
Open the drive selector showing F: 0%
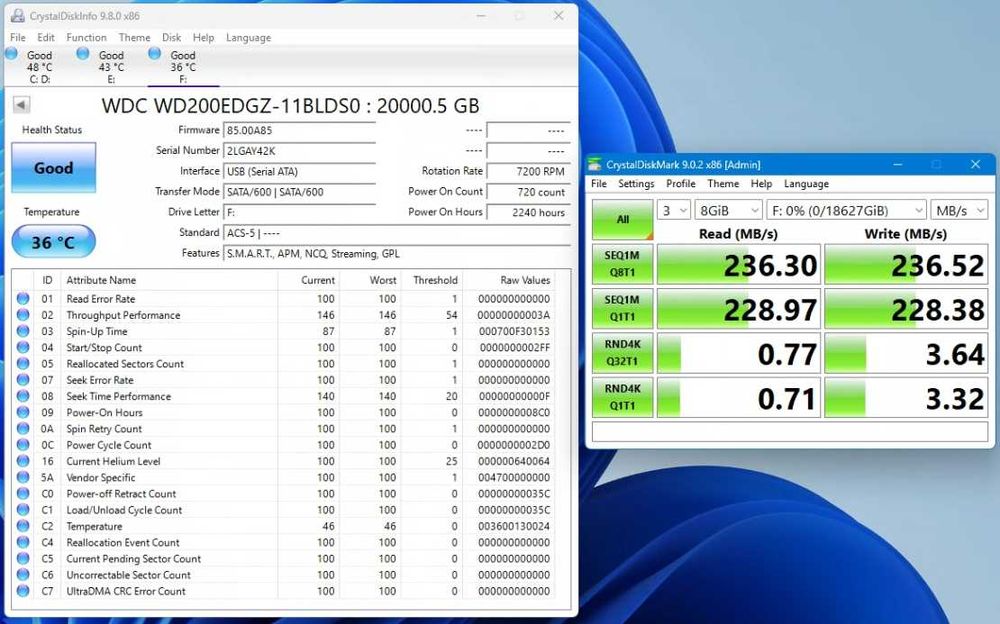pyautogui.click(x=846, y=211)
